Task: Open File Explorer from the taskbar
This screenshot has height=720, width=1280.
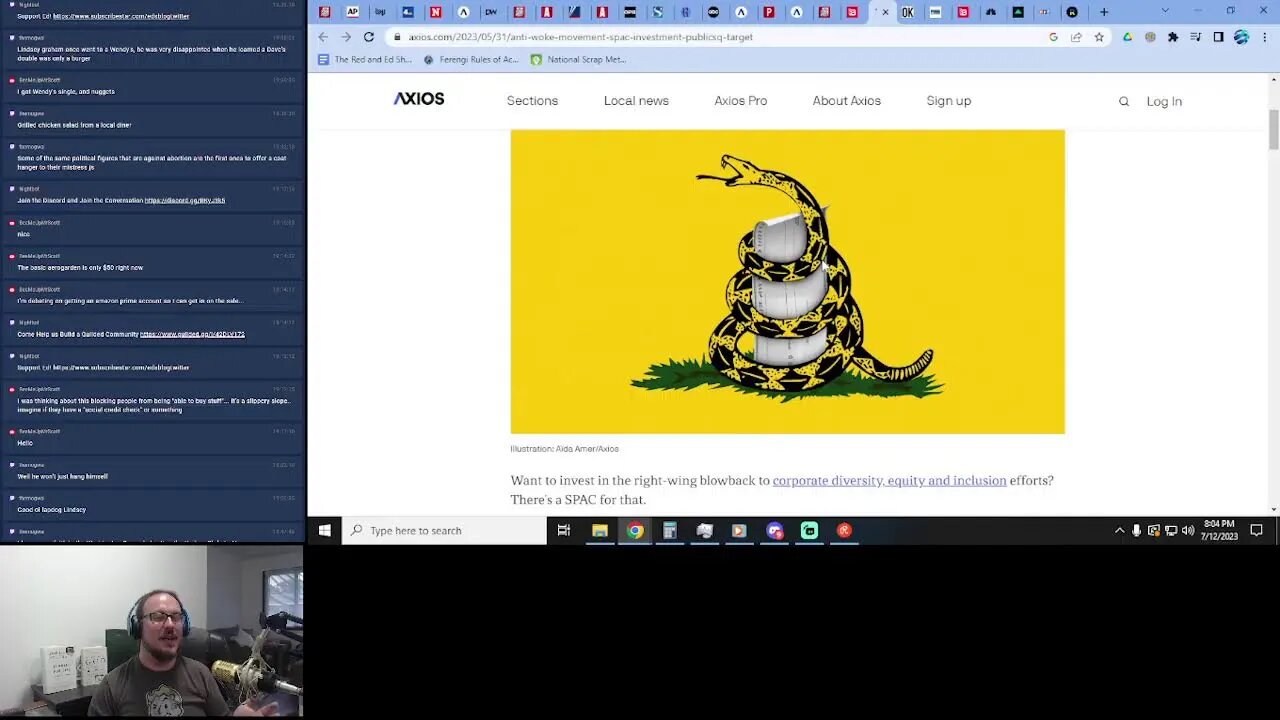Action: click(600, 531)
